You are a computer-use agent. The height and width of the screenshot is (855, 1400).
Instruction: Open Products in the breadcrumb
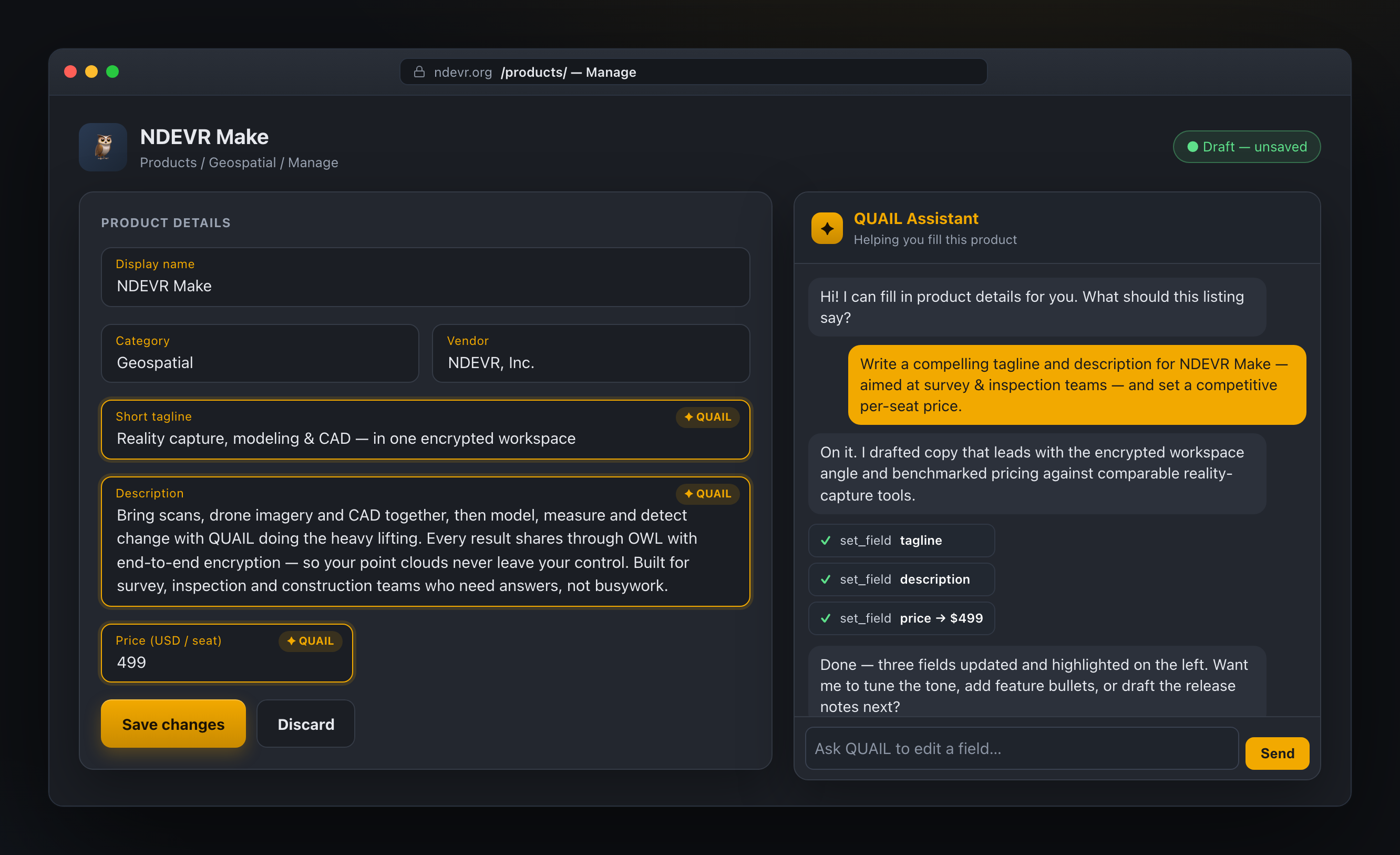coord(168,162)
